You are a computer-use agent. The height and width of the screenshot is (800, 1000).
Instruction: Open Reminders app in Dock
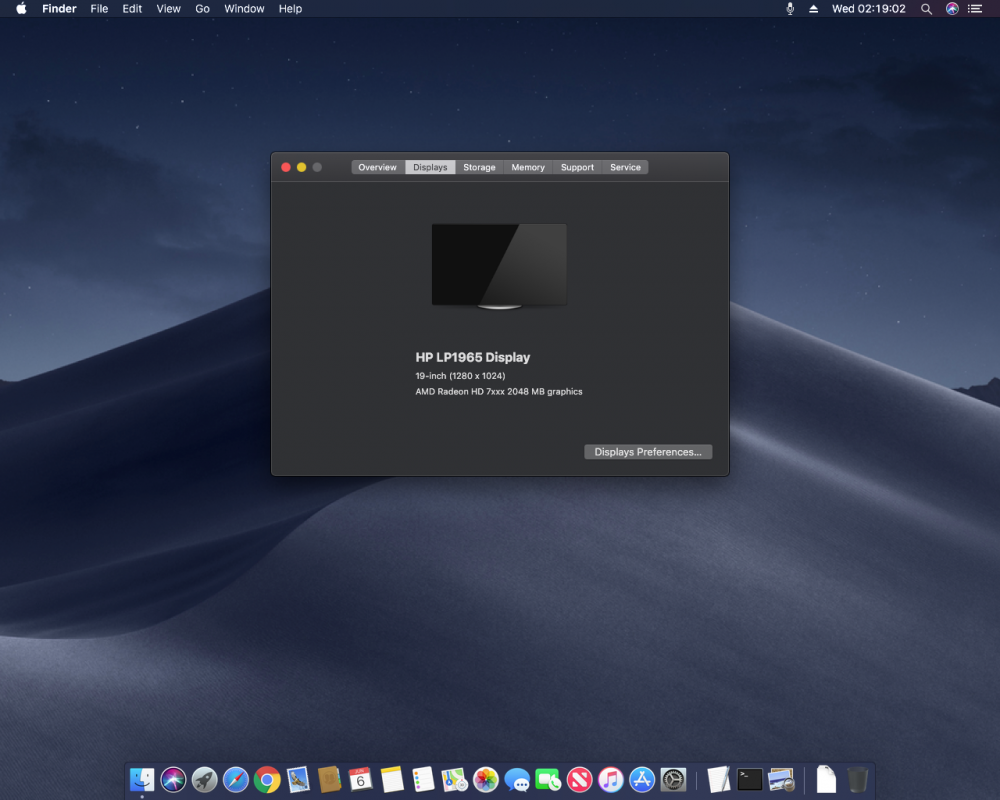423,780
